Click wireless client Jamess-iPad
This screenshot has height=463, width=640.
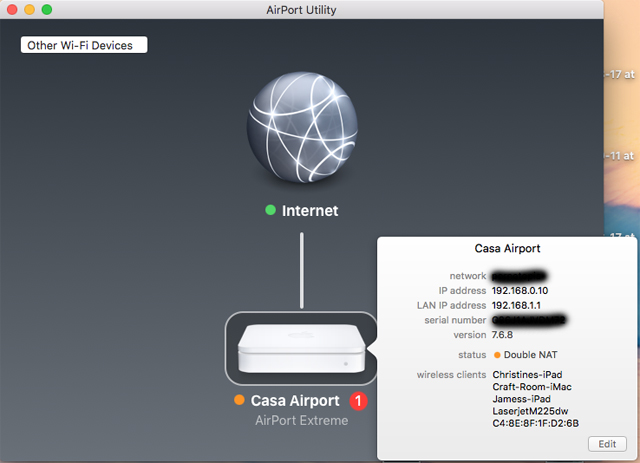(522, 399)
